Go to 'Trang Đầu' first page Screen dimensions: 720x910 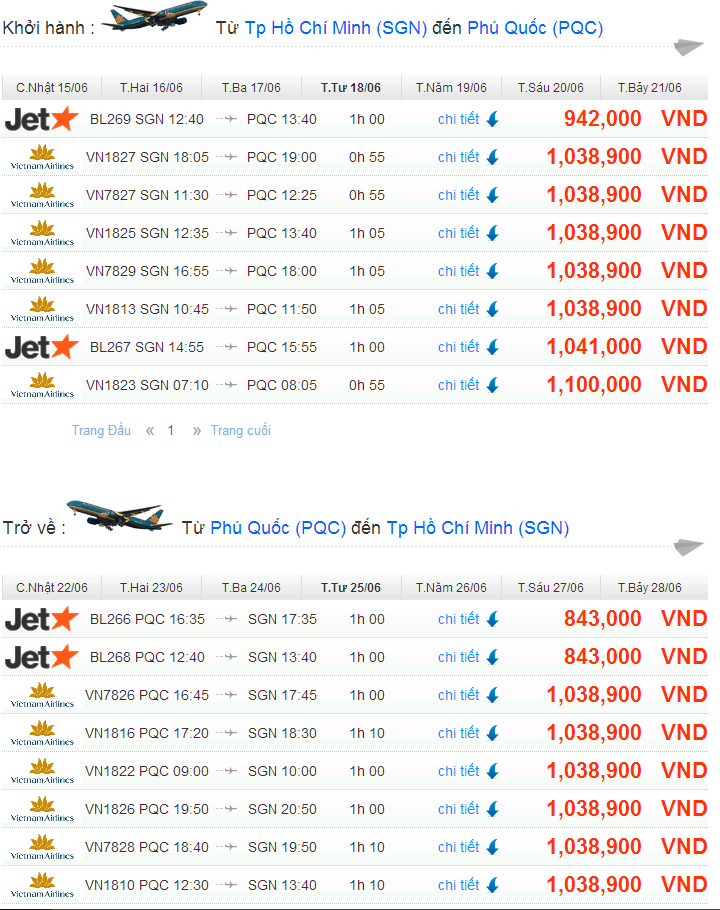[101, 430]
